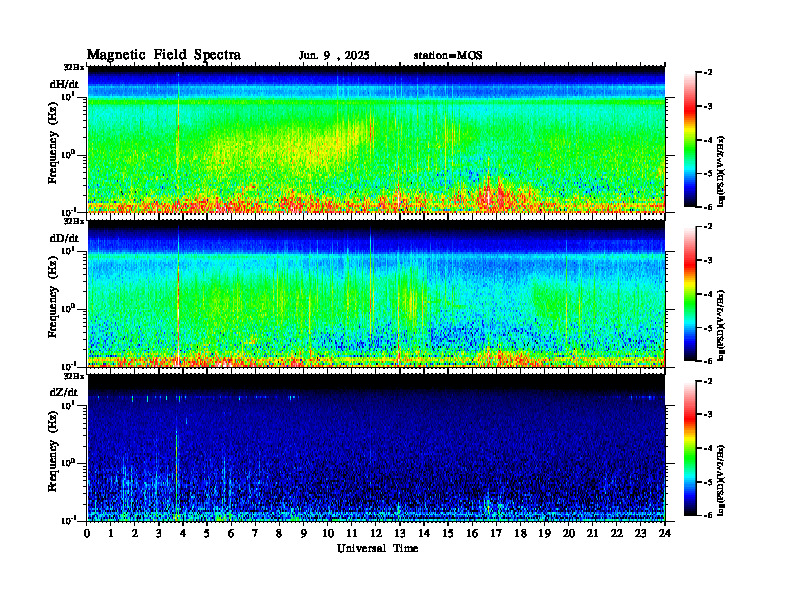792x612 pixels.
Task: Click Universal Time tick label '6'
Action: pyautogui.click(x=231, y=533)
